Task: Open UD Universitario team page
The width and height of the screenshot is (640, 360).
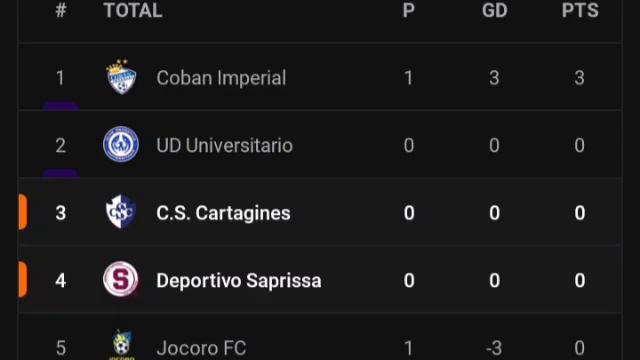Action: point(224,145)
